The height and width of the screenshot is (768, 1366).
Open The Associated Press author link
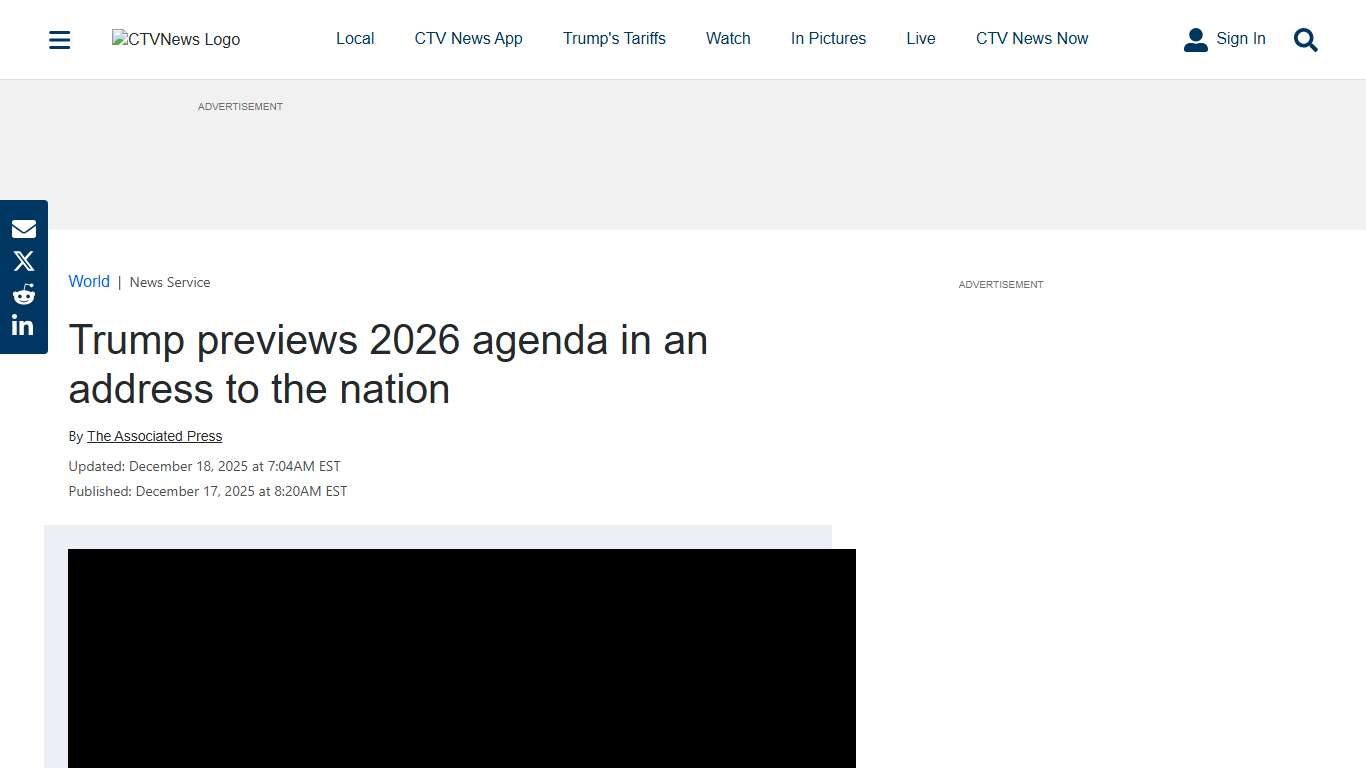click(x=154, y=436)
